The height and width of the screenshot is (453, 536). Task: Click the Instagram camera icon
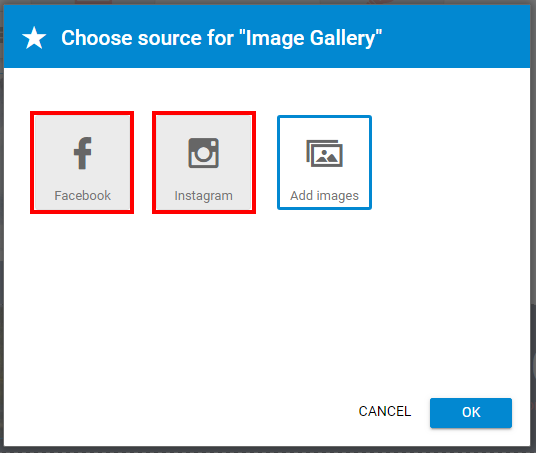pos(203,153)
